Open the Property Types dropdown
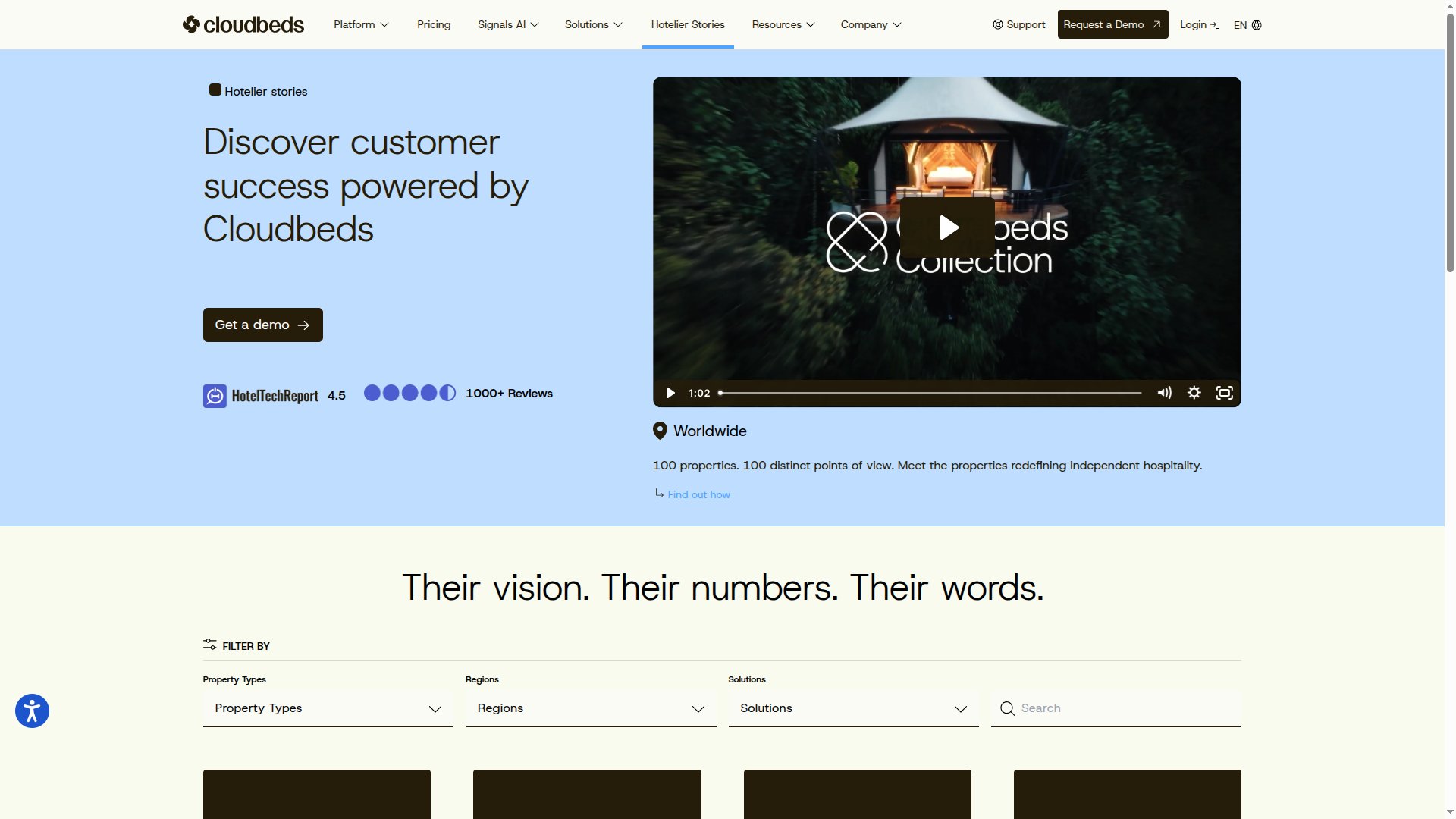The width and height of the screenshot is (1456, 819). (327, 708)
